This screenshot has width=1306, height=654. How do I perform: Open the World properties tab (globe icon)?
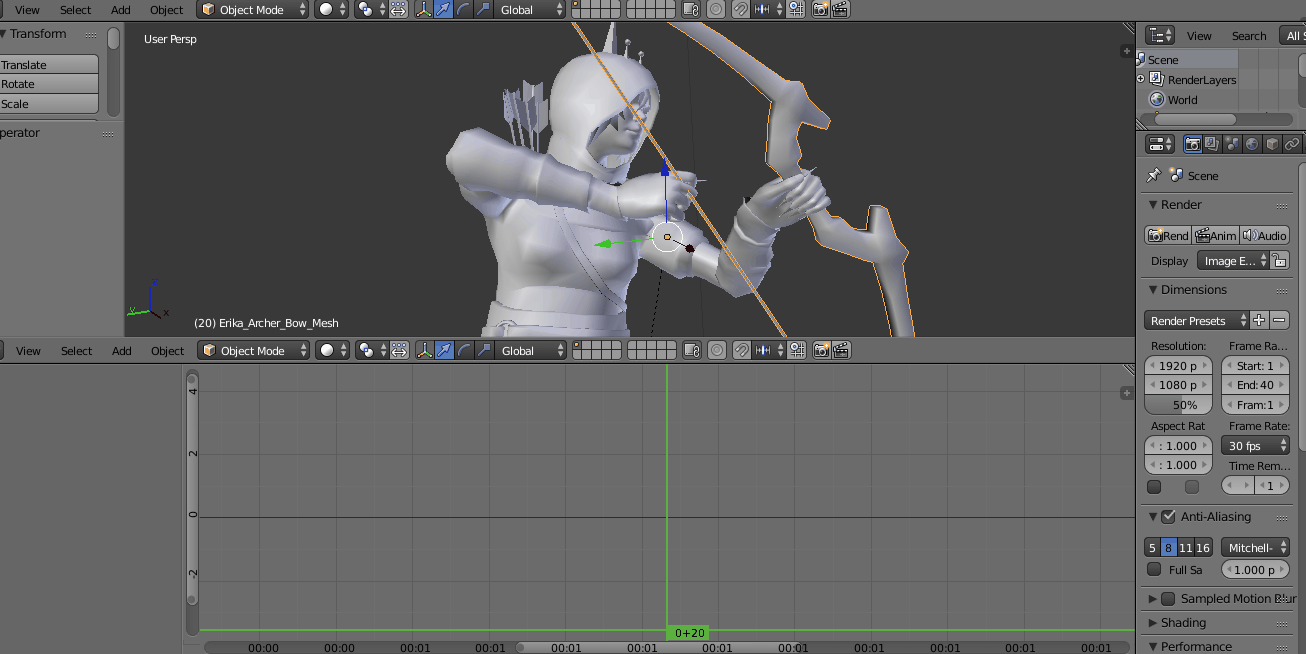(x=1251, y=143)
